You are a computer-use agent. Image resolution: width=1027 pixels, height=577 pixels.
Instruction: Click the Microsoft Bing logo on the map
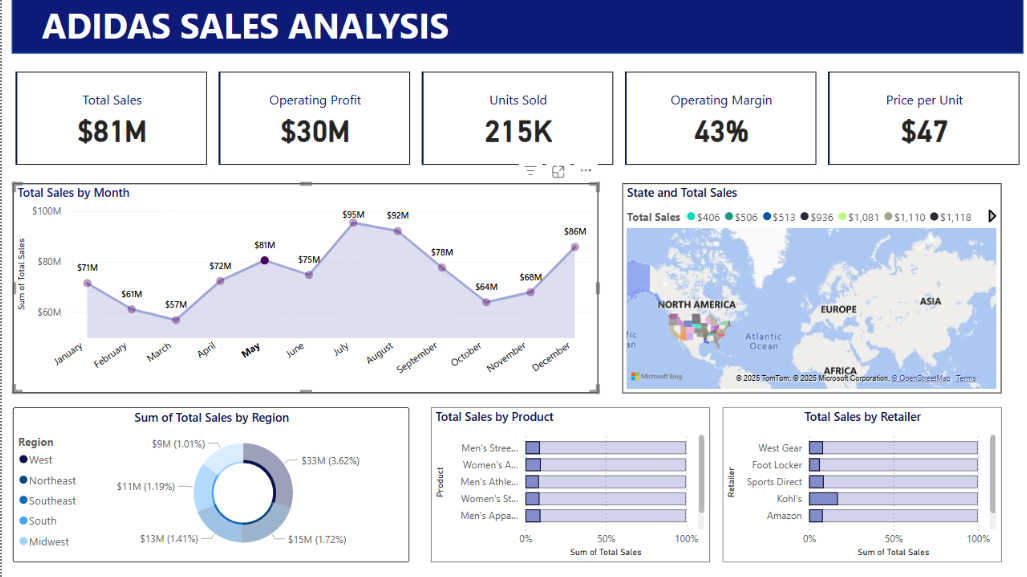click(656, 377)
